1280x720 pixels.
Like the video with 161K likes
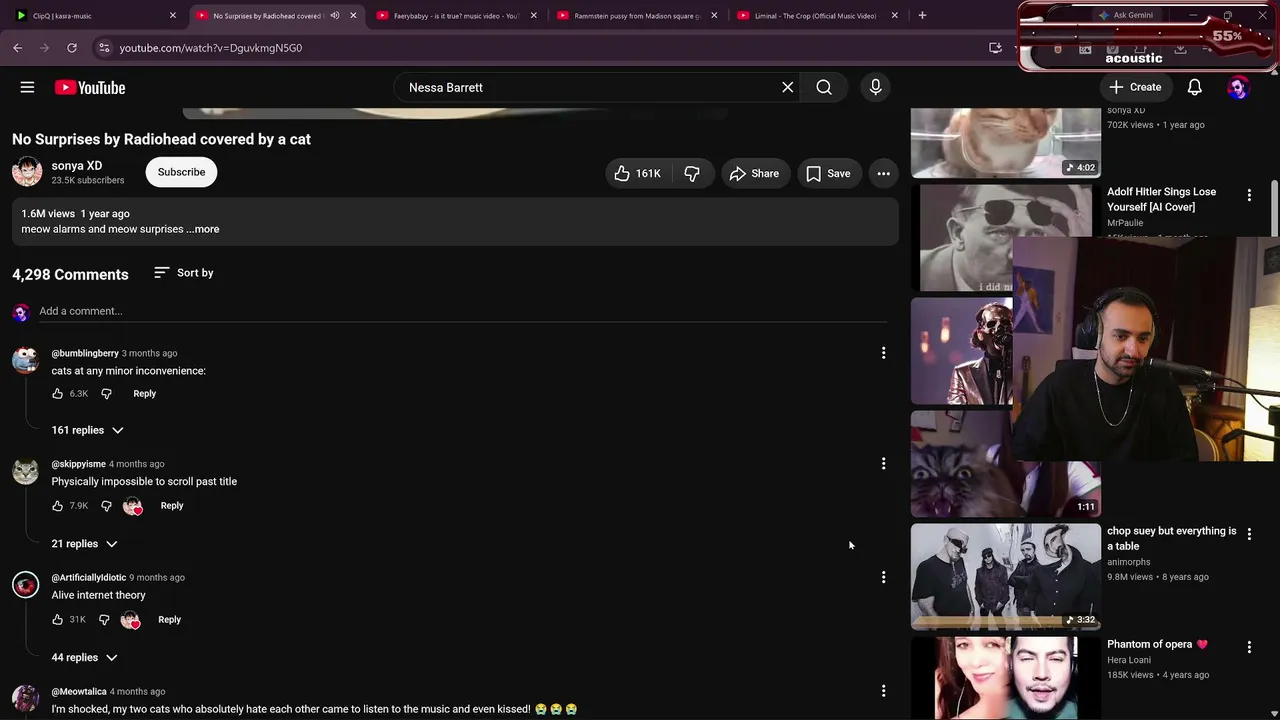tap(638, 173)
